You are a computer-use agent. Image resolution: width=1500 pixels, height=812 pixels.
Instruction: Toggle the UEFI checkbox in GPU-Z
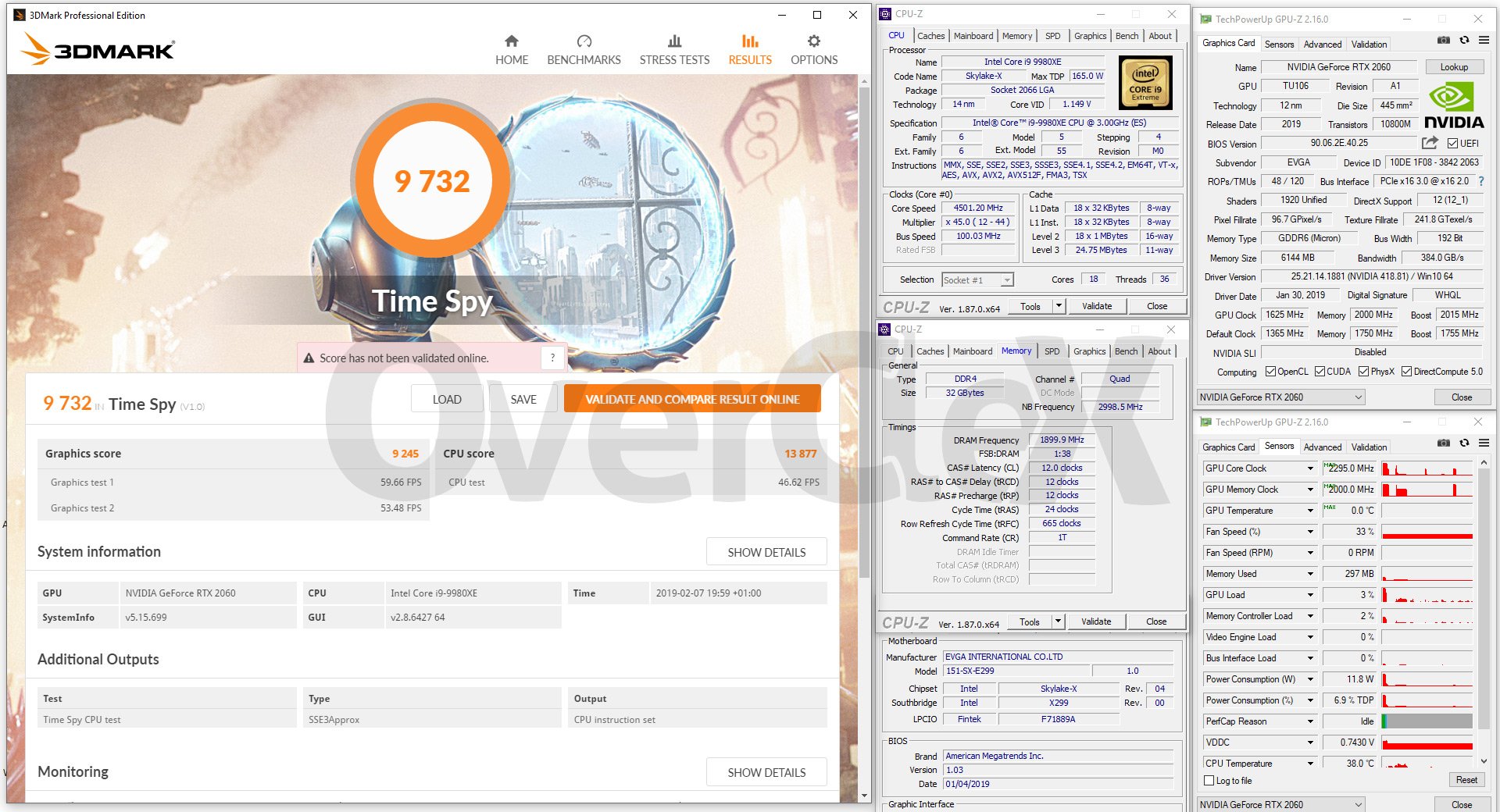click(x=1452, y=144)
